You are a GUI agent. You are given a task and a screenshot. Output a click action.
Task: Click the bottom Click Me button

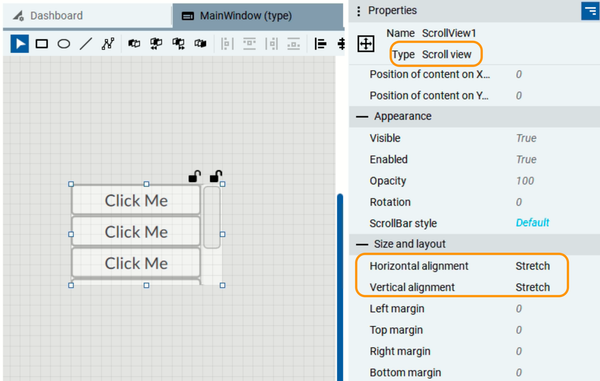tap(136, 263)
